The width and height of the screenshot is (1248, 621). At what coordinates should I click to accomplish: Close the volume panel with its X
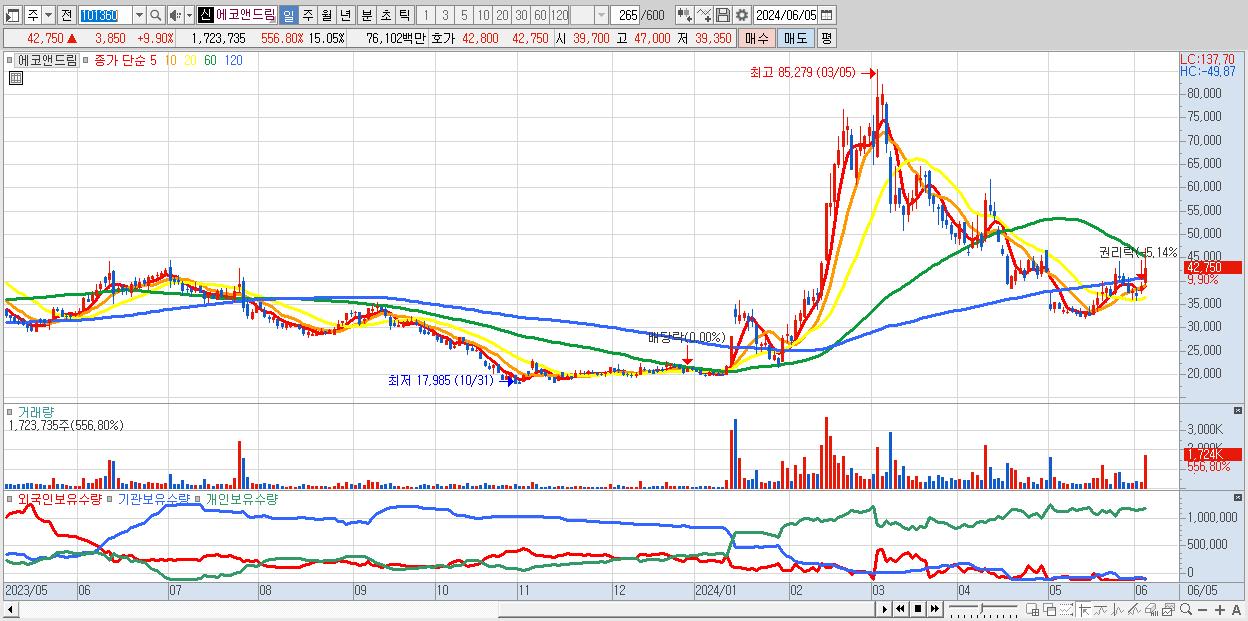point(1239,411)
